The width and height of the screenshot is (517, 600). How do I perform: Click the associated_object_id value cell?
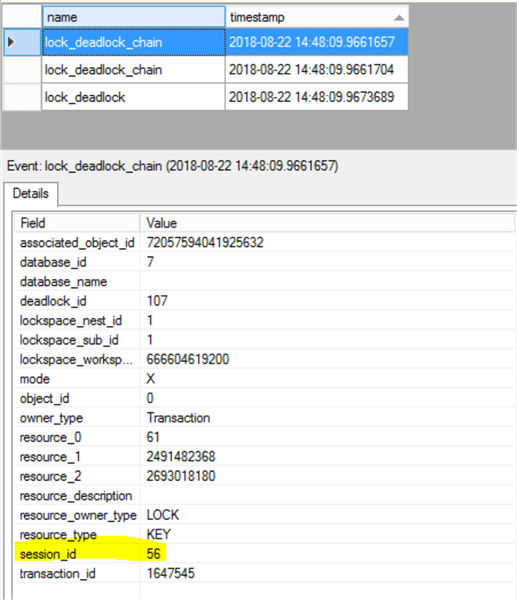(328, 242)
